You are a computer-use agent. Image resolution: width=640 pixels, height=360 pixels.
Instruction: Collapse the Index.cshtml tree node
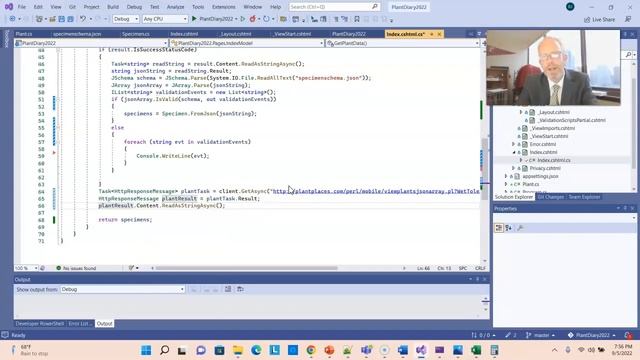click(513, 152)
